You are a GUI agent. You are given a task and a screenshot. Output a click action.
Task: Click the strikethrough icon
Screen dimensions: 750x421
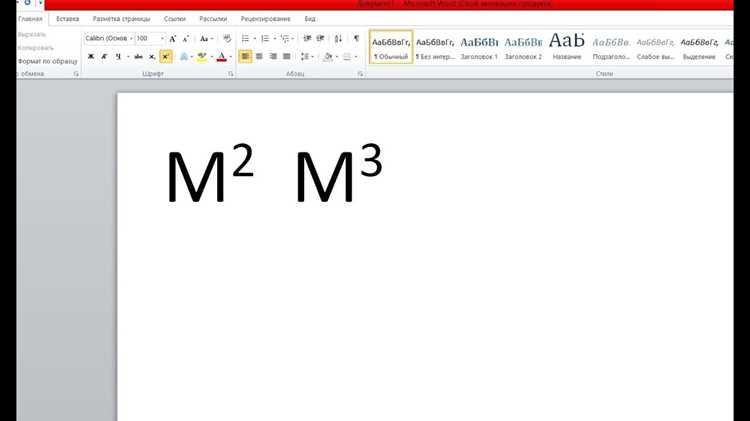pyautogui.click(x=138, y=57)
